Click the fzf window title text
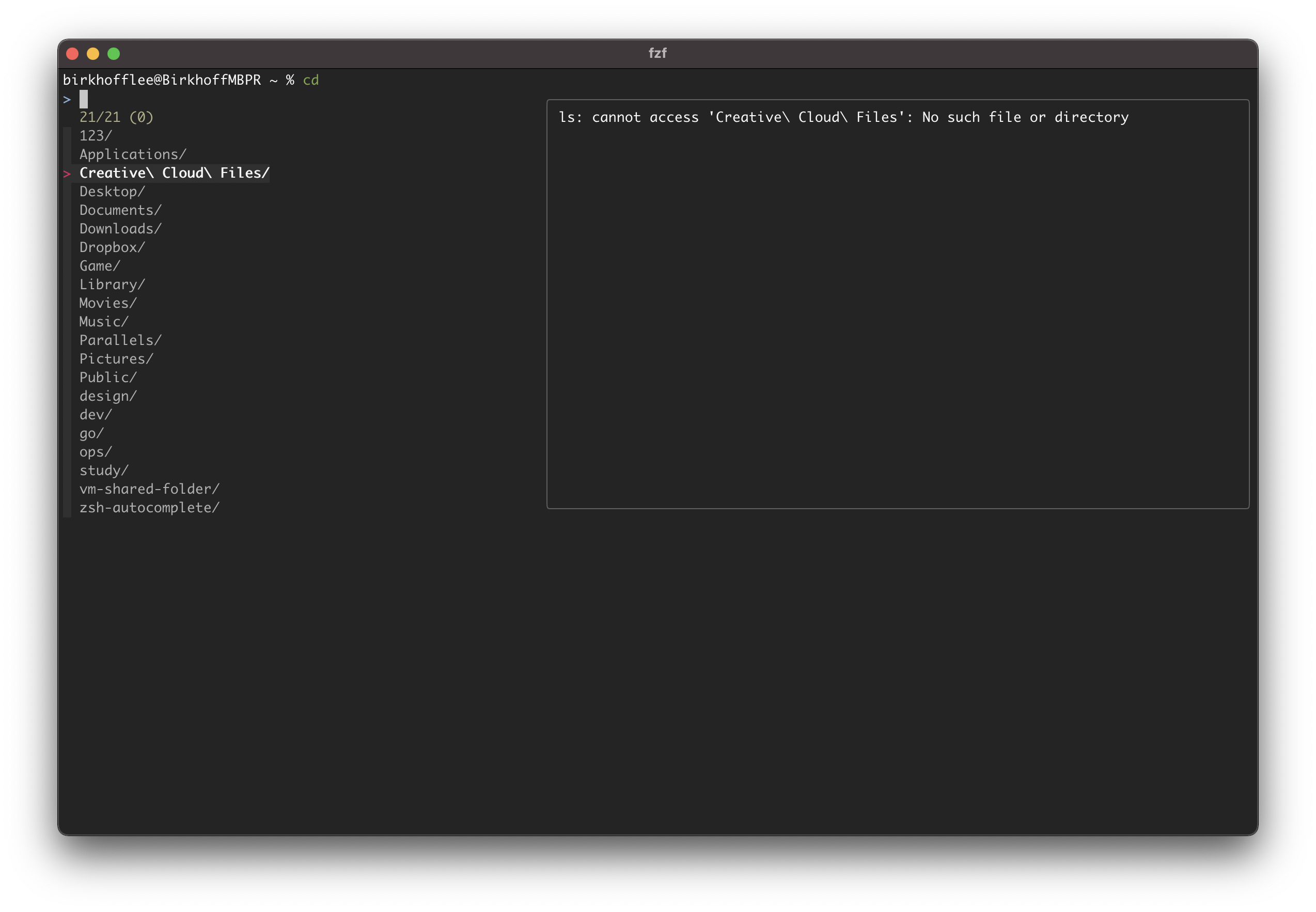The width and height of the screenshot is (1316, 912). tap(657, 53)
